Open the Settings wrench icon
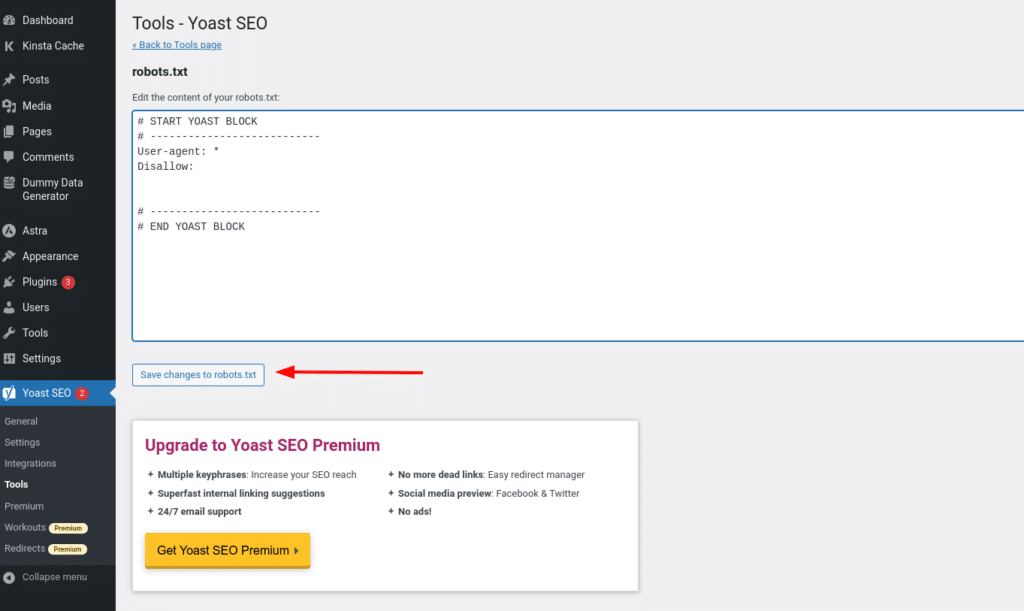1024x611 pixels. coord(13,358)
